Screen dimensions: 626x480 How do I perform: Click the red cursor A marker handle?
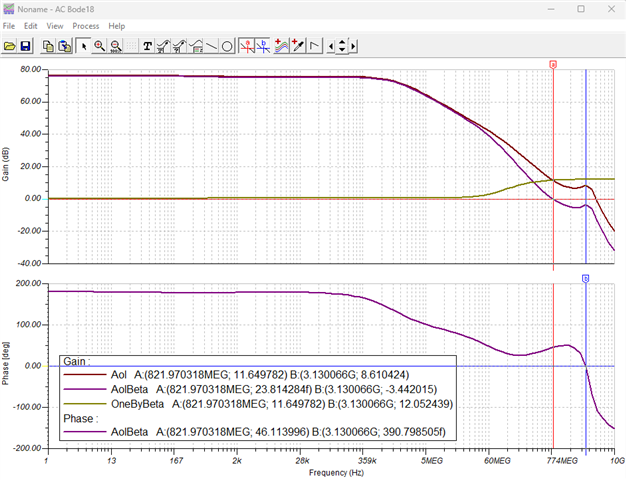553,64
